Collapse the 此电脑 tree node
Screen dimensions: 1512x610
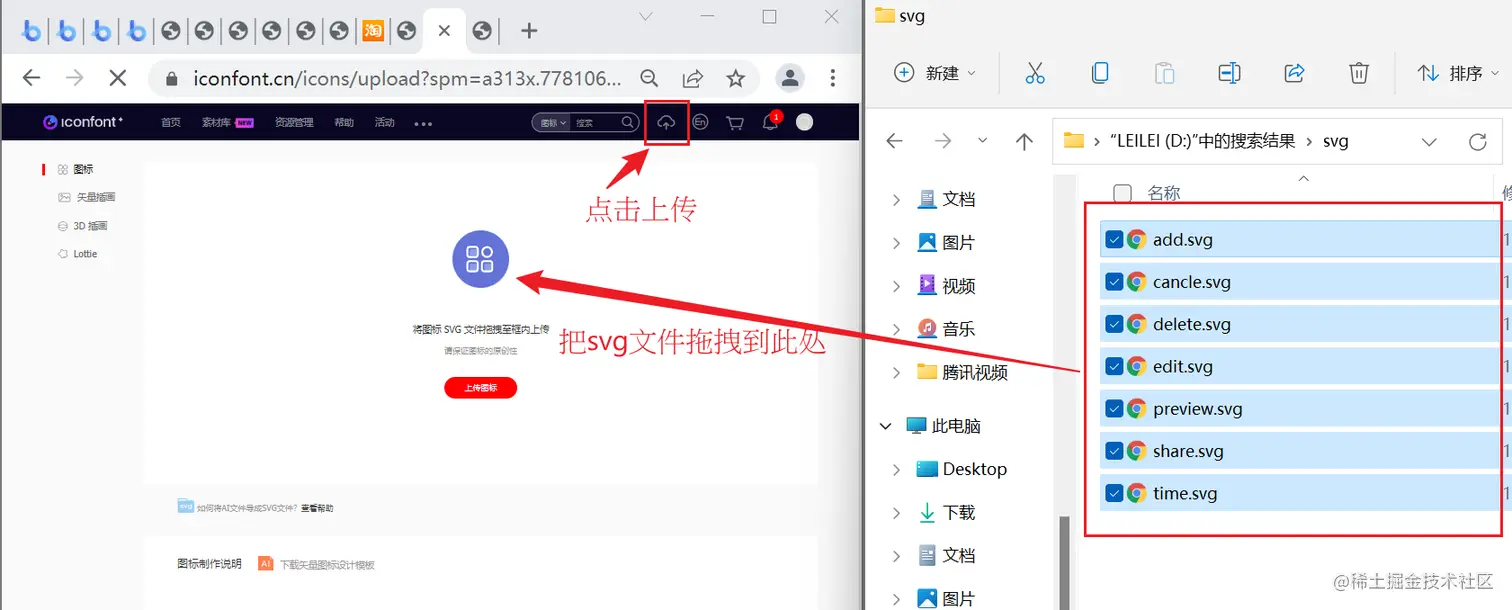885,426
